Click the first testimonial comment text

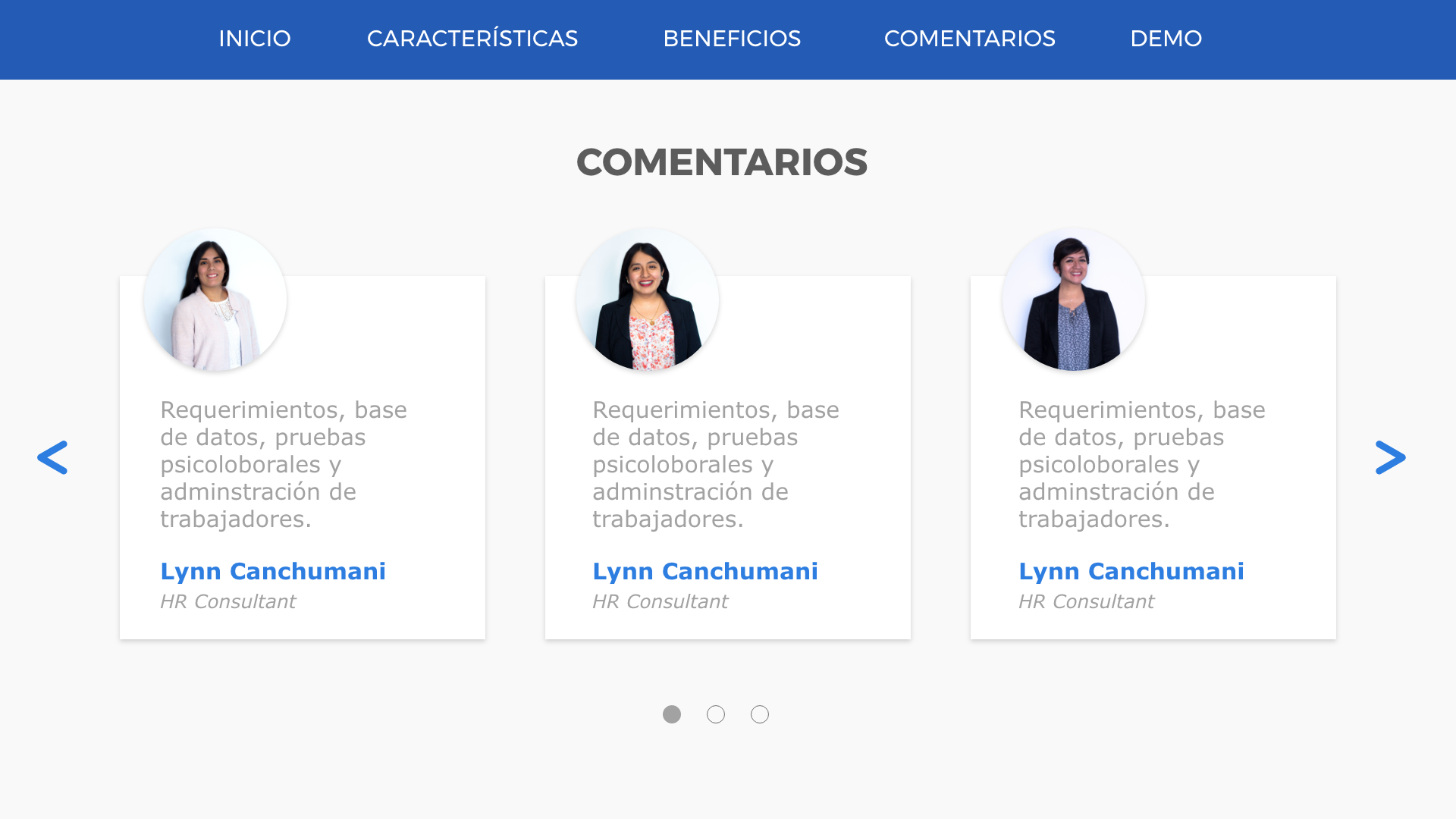[x=284, y=464]
